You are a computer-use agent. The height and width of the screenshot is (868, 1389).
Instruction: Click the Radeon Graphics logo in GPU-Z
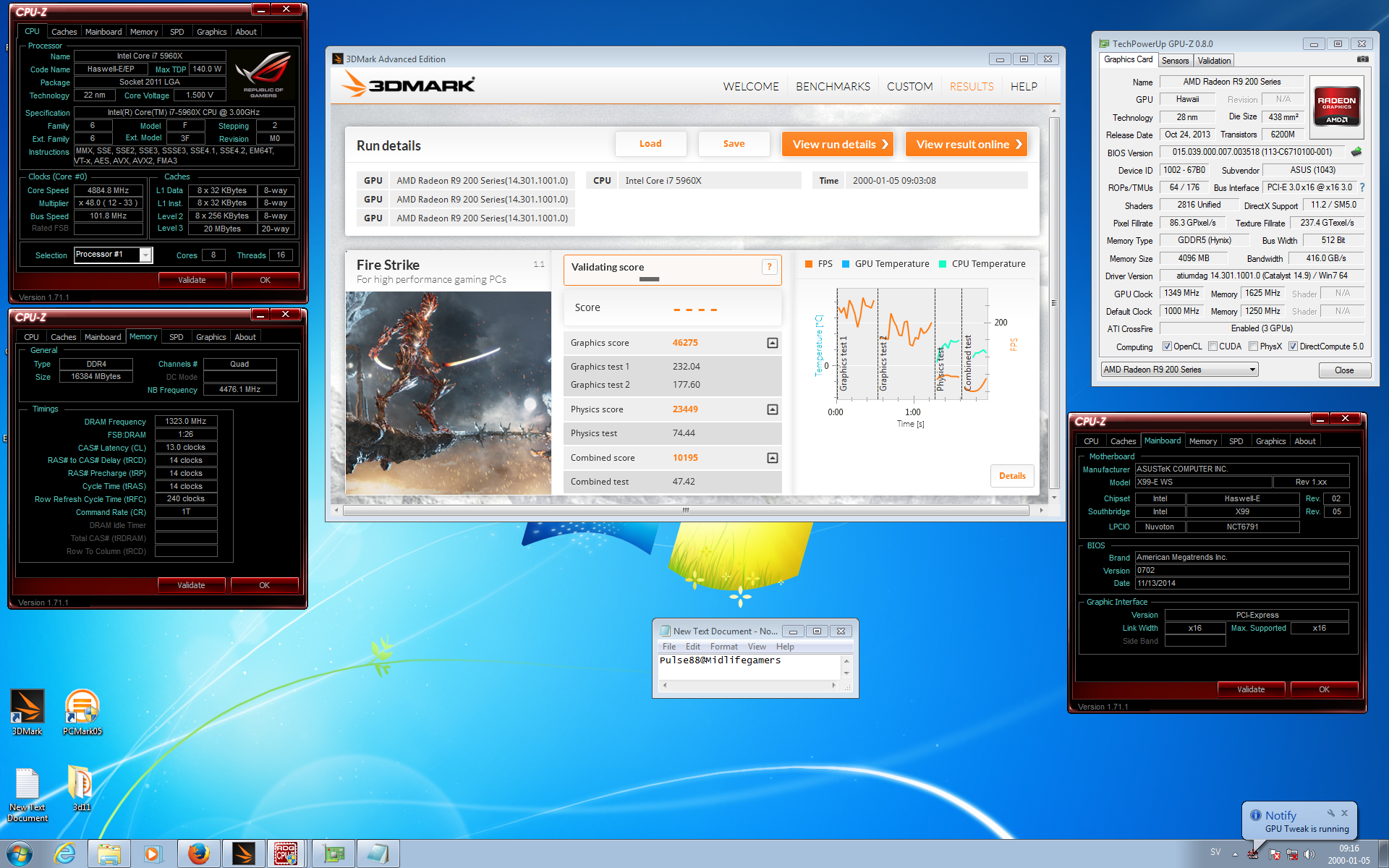pos(1336,107)
